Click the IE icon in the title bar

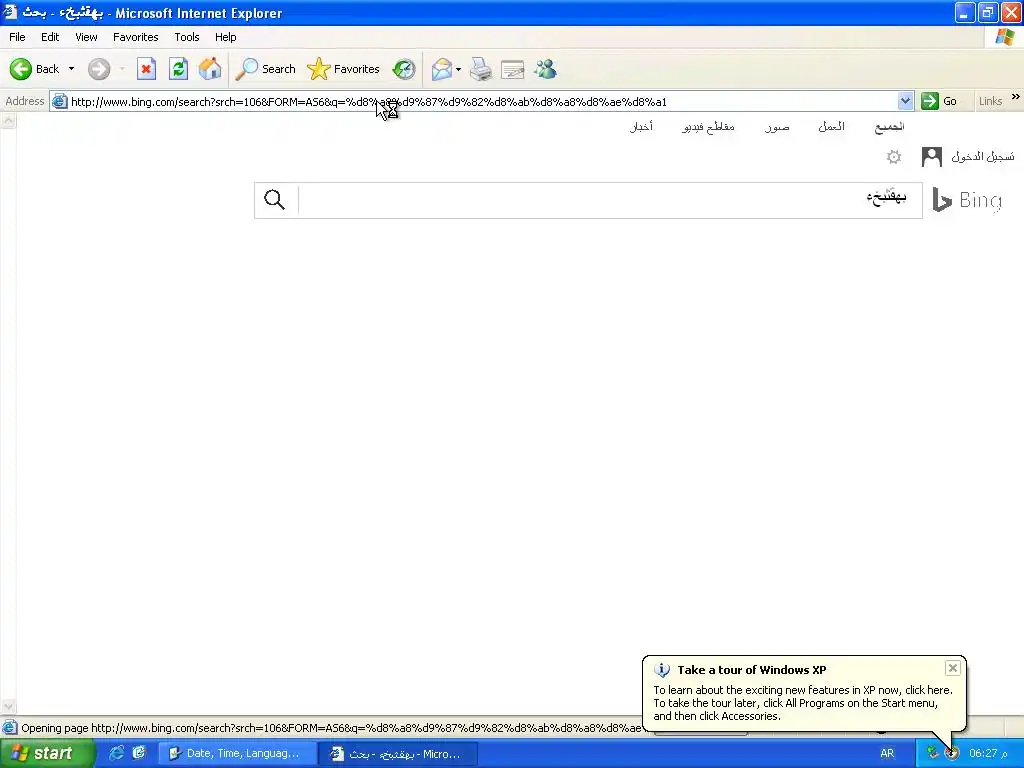point(10,12)
